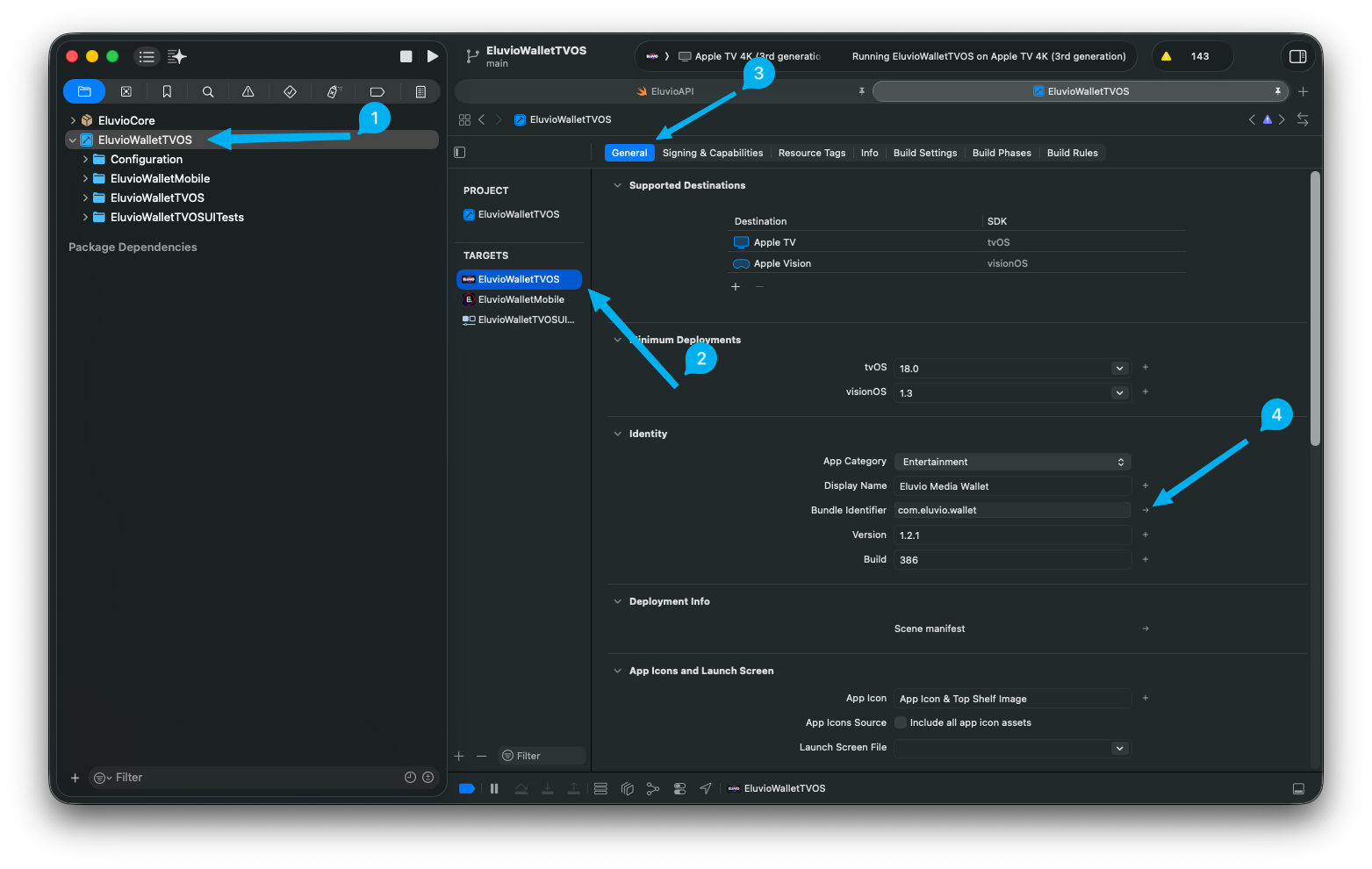Switch to Info tab

point(869,153)
